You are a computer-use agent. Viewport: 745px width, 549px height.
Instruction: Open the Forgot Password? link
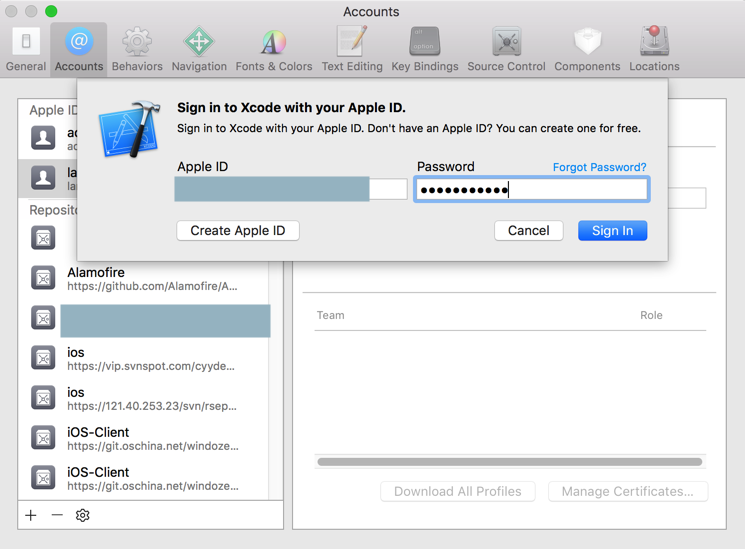pyautogui.click(x=599, y=167)
